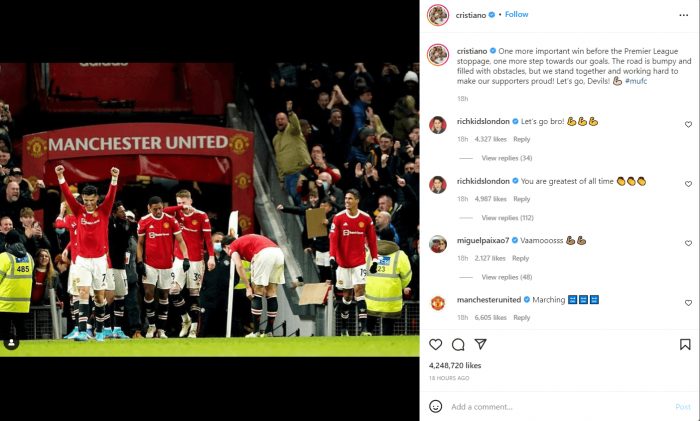Open the three-dot more options menu
Image resolution: width=700 pixels, height=421 pixels.
(683, 15)
